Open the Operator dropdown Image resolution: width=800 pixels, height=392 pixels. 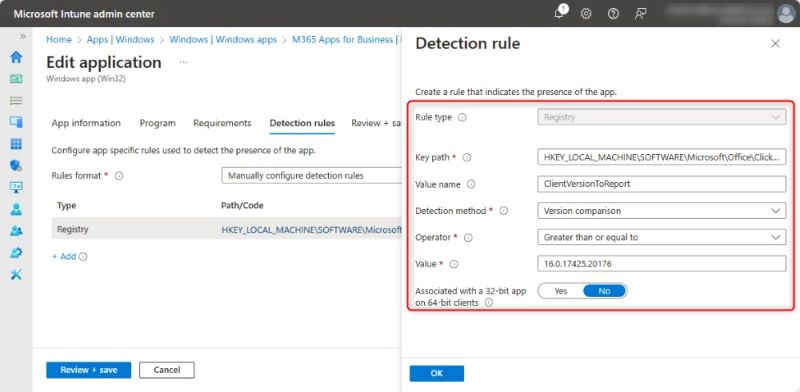coord(662,237)
